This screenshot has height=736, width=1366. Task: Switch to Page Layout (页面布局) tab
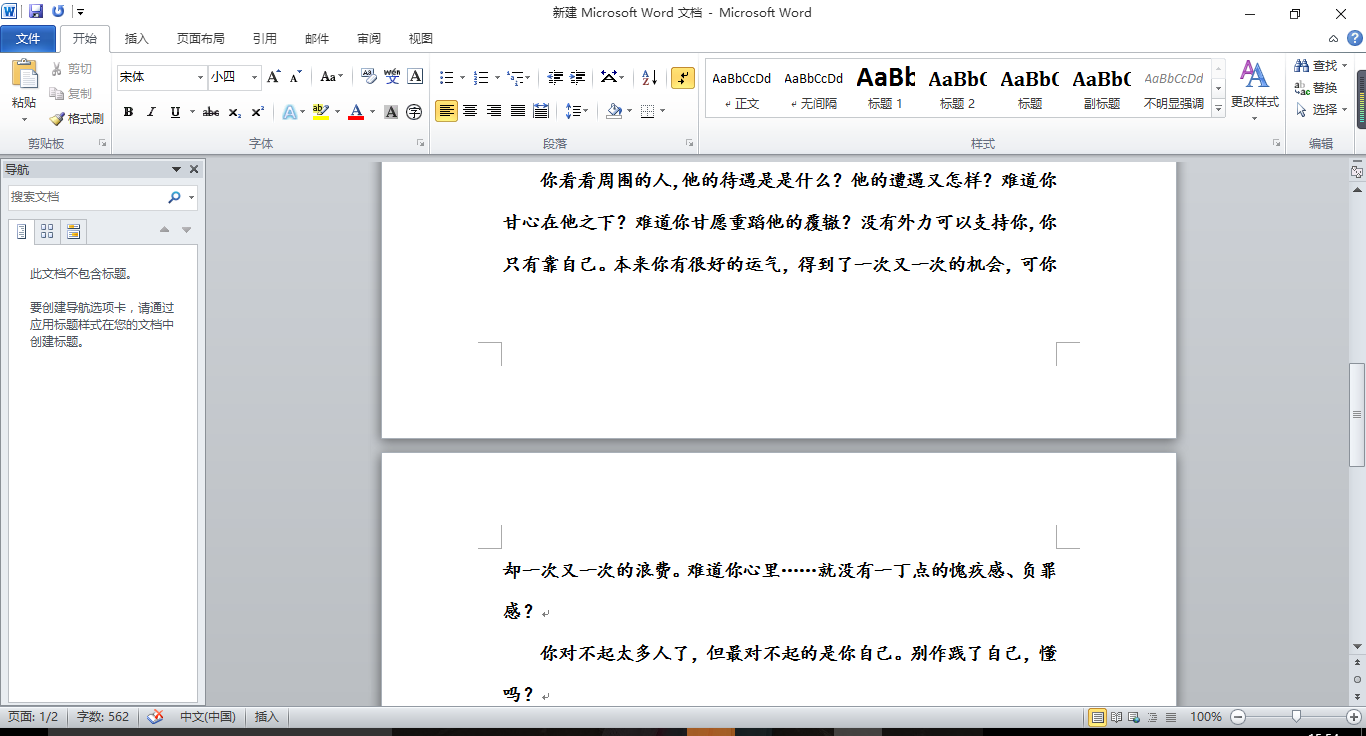click(x=201, y=39)
